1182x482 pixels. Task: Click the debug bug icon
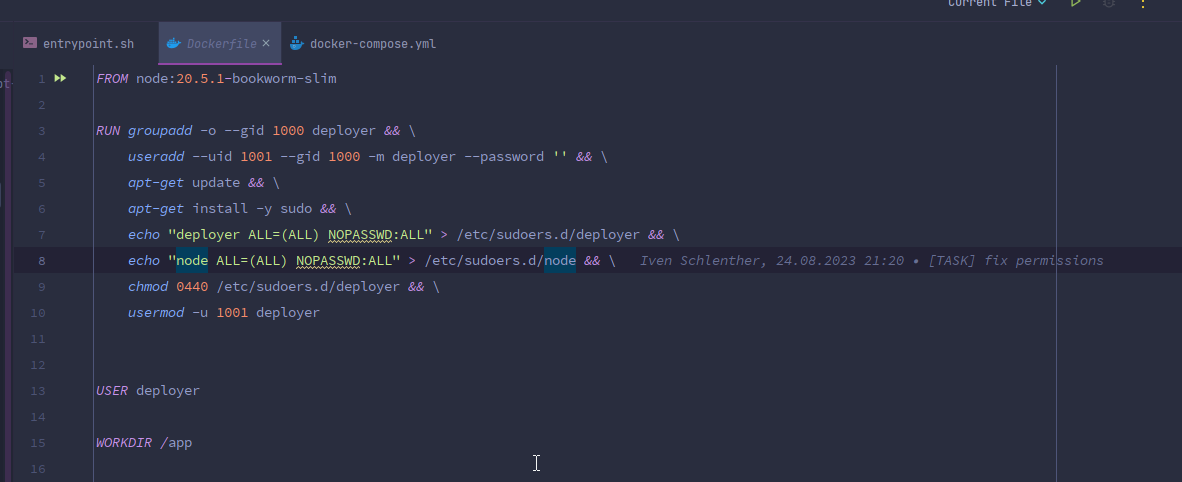coord(1109,4)
